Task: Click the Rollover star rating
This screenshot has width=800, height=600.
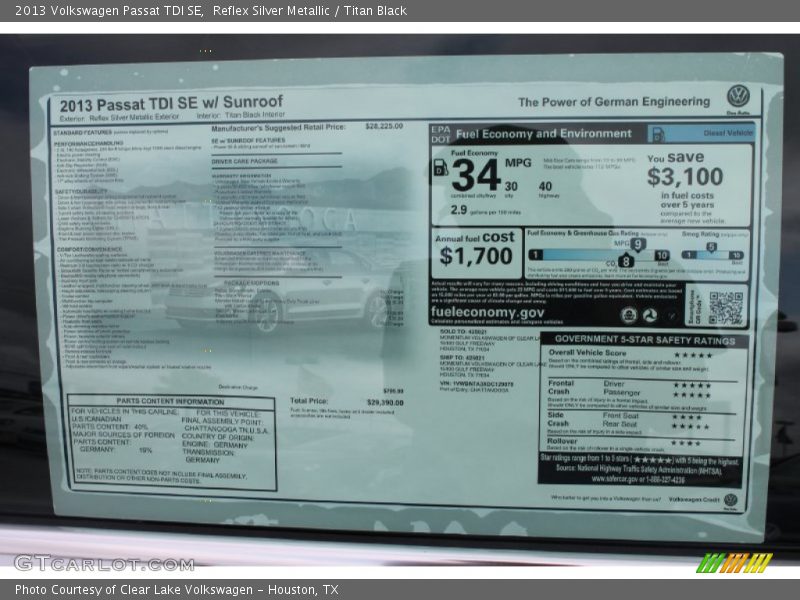Action: click(x=685, y=442)
